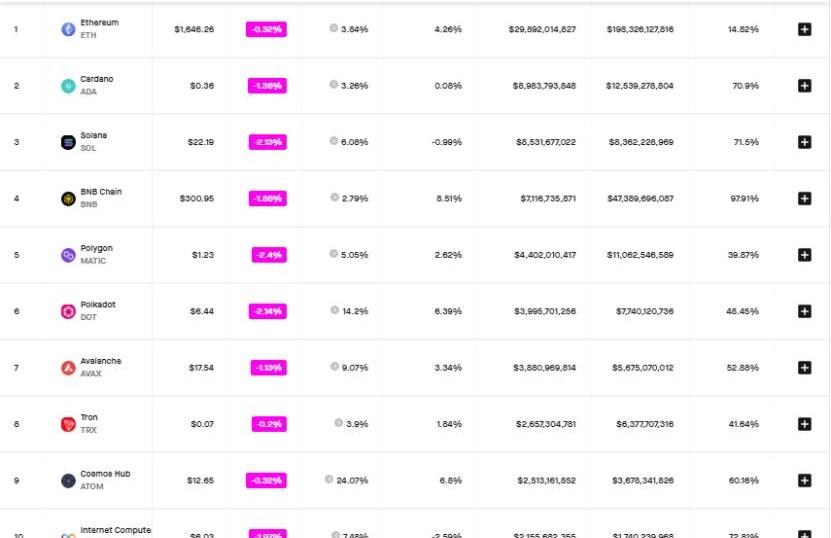Click the Cosmos Hub logo icon
The image size is (831, 538).
click(x=68, y=481)
